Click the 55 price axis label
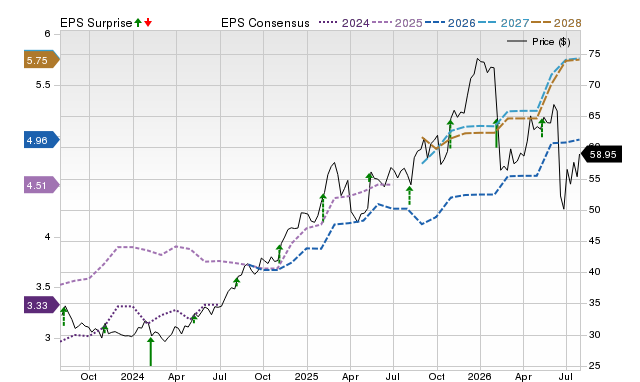This screenshot has width=640, height=382. pos(594,179)
